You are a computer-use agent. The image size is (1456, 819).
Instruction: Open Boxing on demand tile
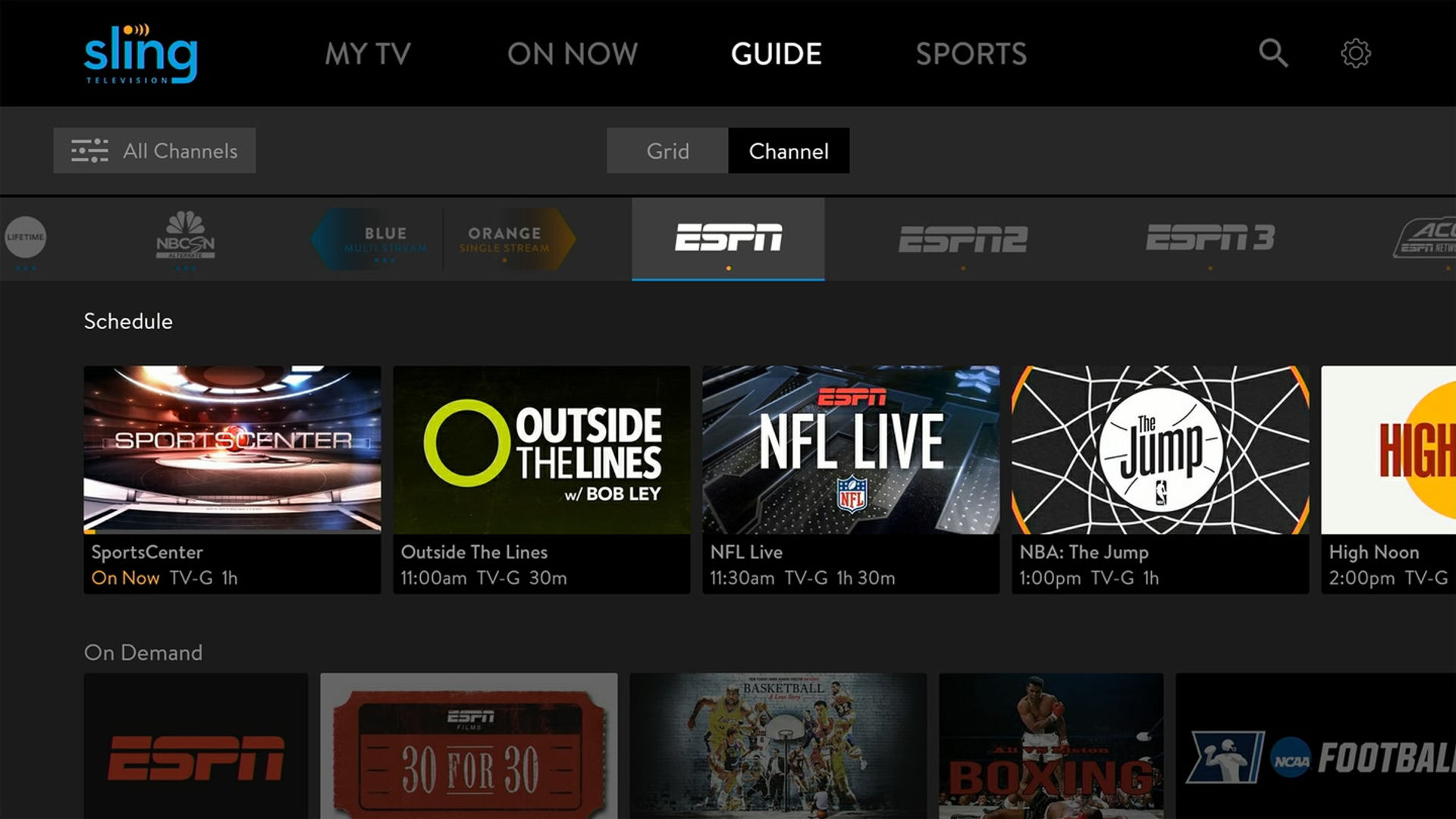[x=1051, y=746]
